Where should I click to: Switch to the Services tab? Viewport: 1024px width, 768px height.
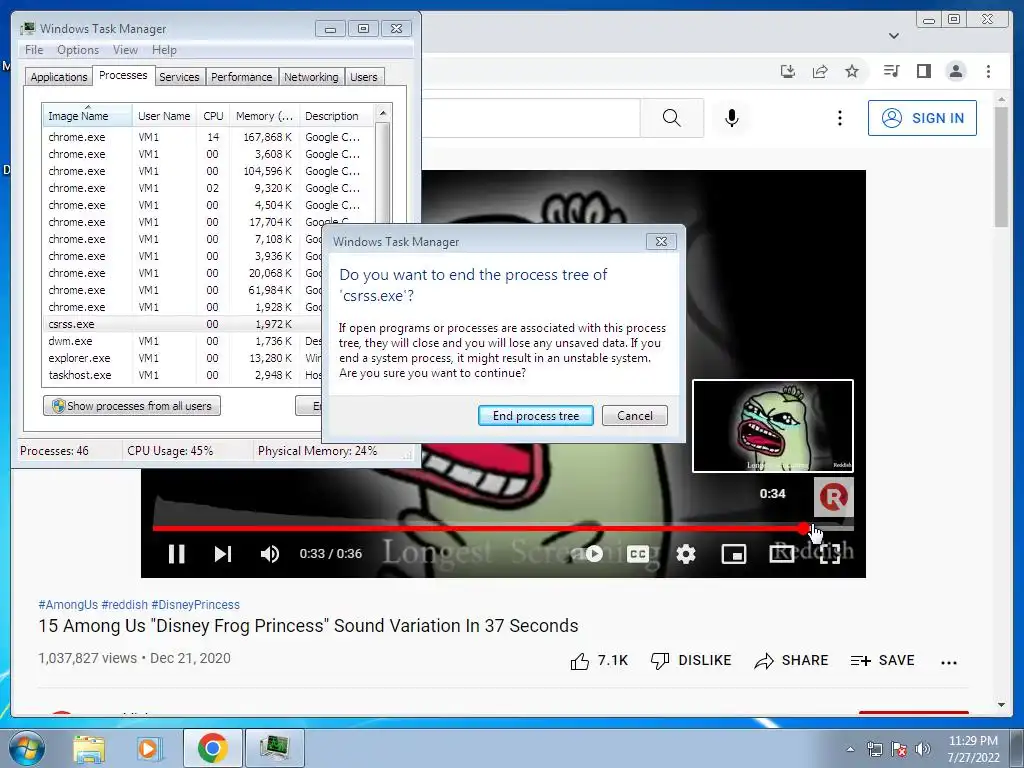[x=179, y=77]
